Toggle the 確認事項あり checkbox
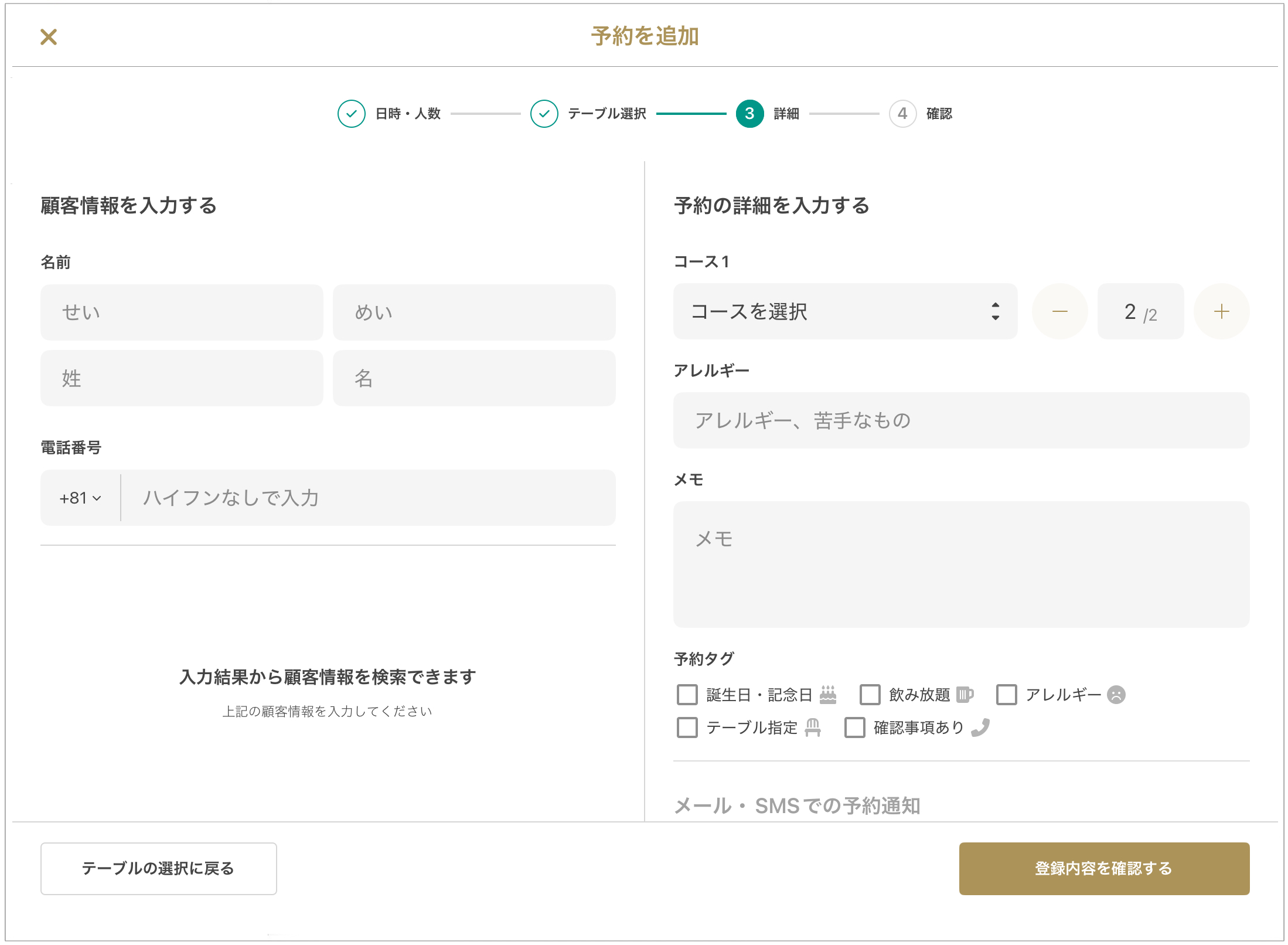This screenshot has height=945, width=1288. [854, 728]
